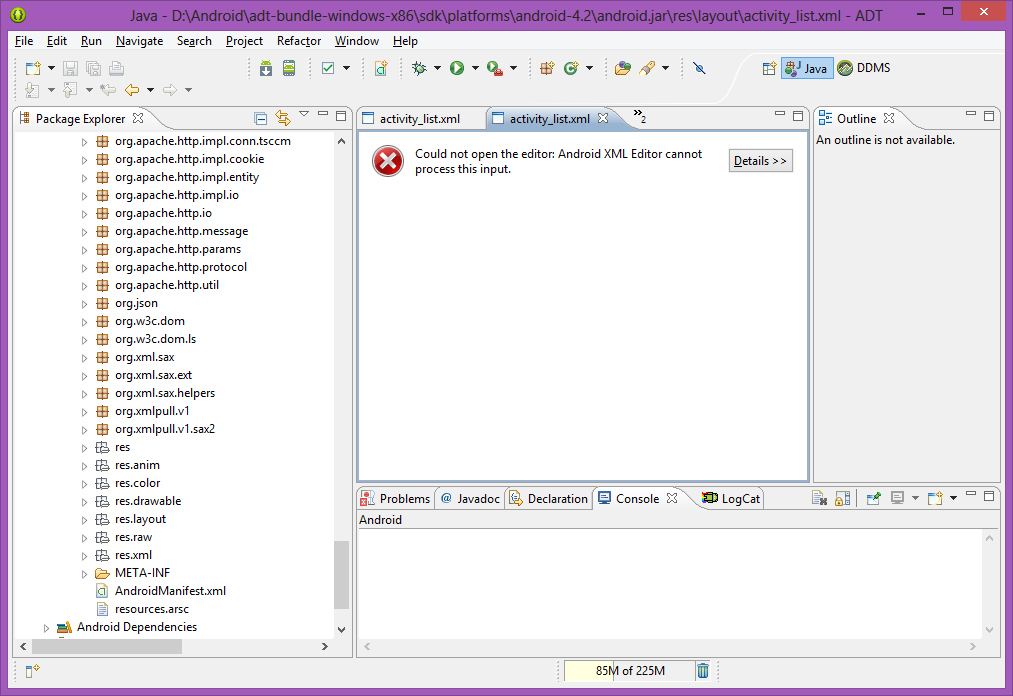Screen dimensions: 1013x696
Task: Switch to the Javadoc tab
Action: click(470, 498)
